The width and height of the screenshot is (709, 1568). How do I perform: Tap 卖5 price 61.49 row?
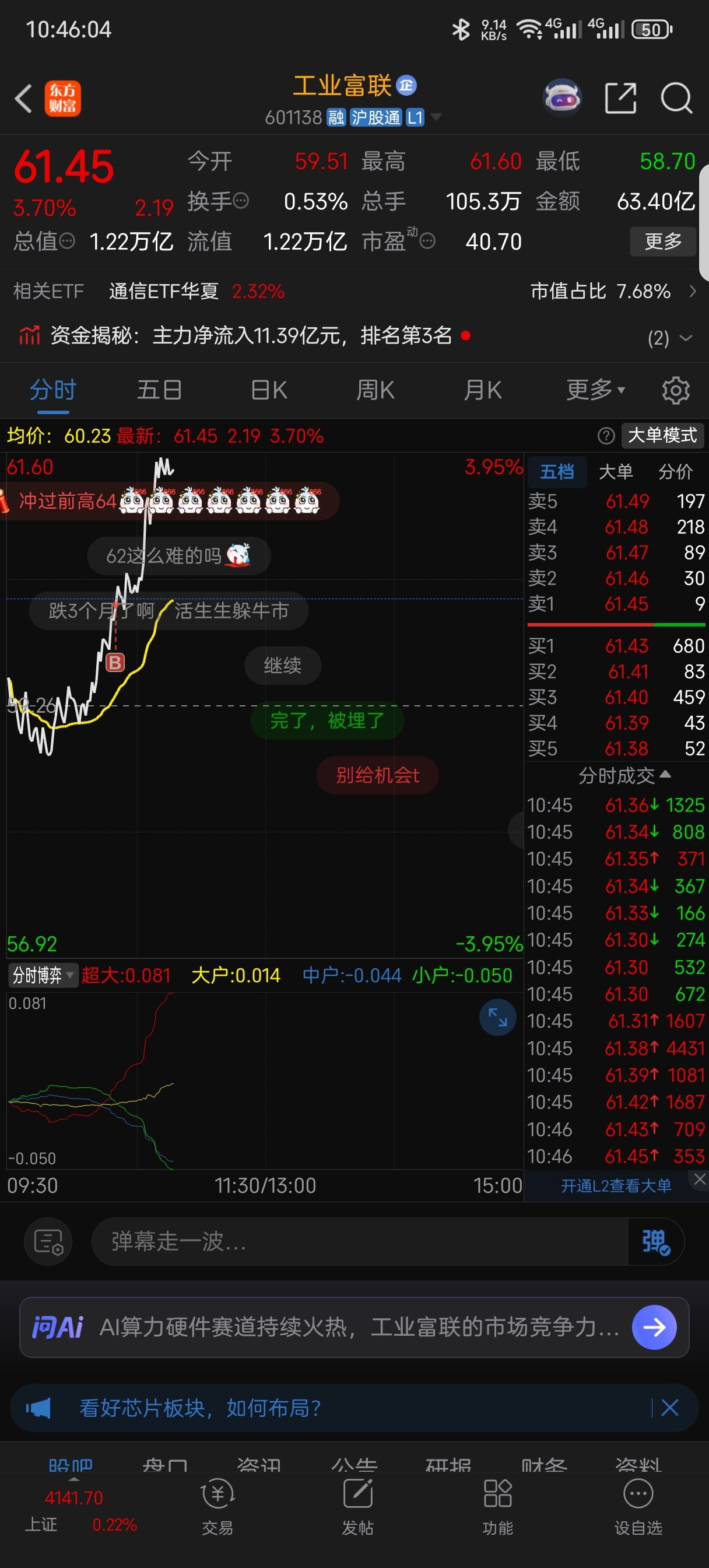click(x=616, y=501)
